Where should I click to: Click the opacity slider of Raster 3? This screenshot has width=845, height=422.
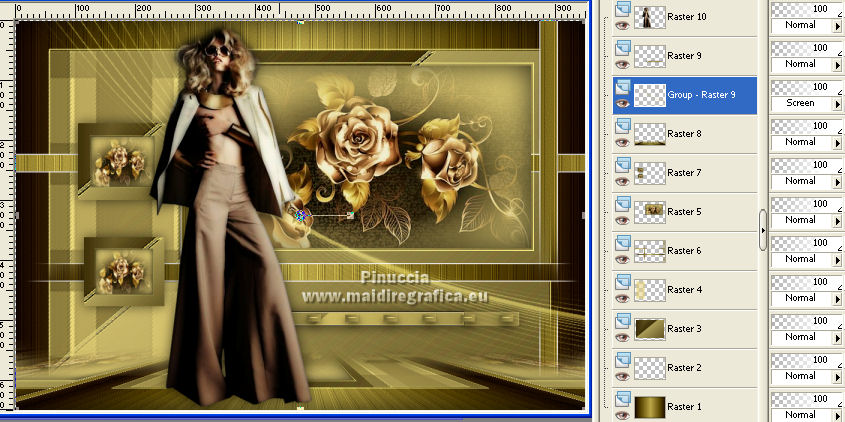(807, 321)
